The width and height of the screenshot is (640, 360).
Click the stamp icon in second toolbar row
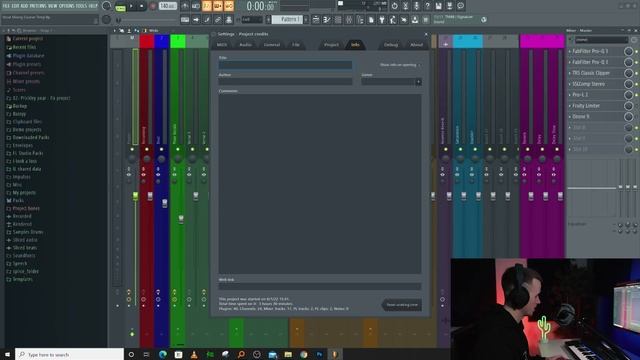229,19
